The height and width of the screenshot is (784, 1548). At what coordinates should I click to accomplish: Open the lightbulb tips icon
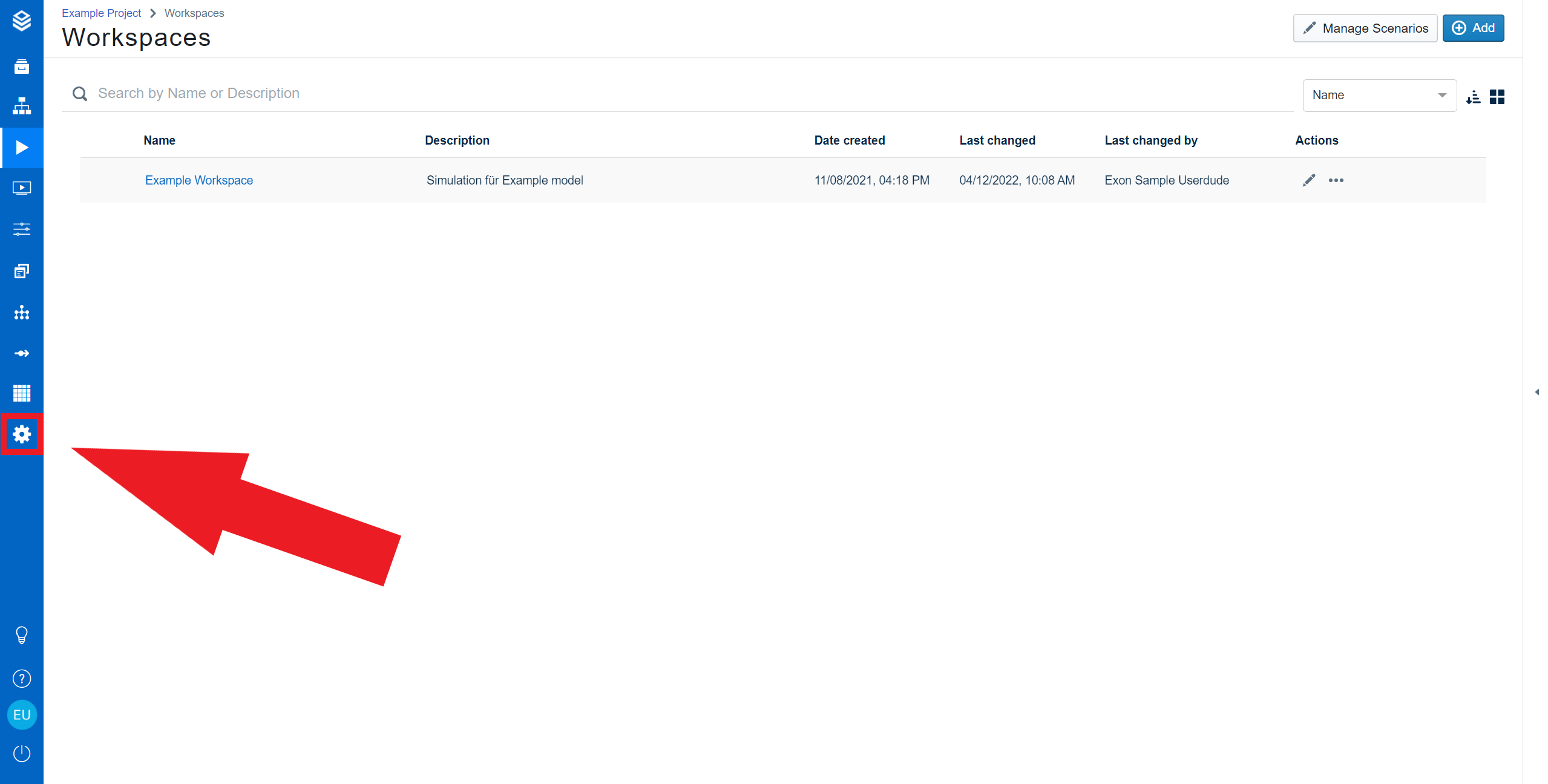click(x=22, y=635)
